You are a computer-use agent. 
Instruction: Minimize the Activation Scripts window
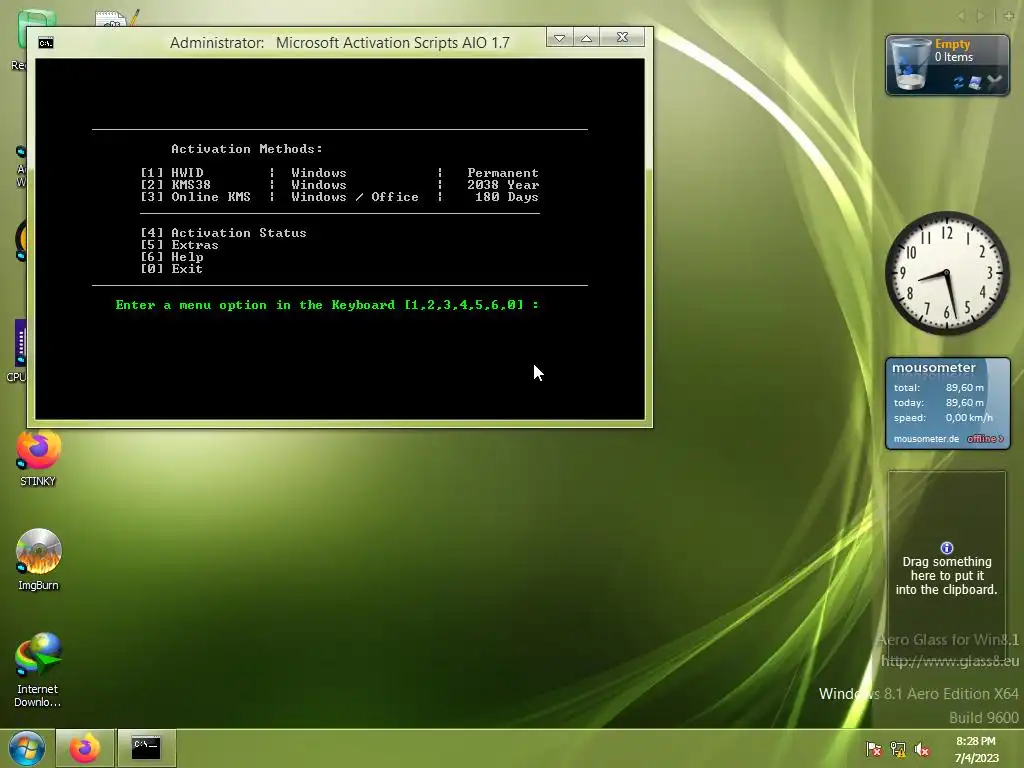560,38
